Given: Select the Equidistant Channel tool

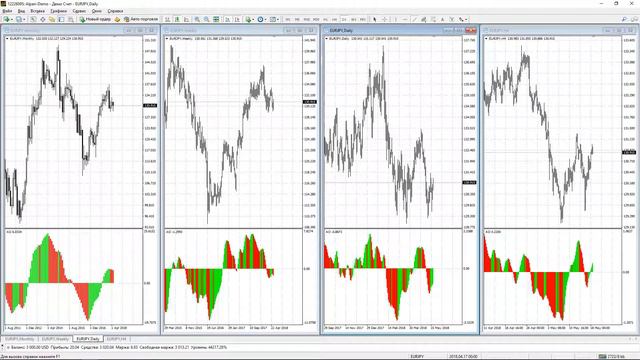Looking at the screenshot, I should click(x=424, y=19).
